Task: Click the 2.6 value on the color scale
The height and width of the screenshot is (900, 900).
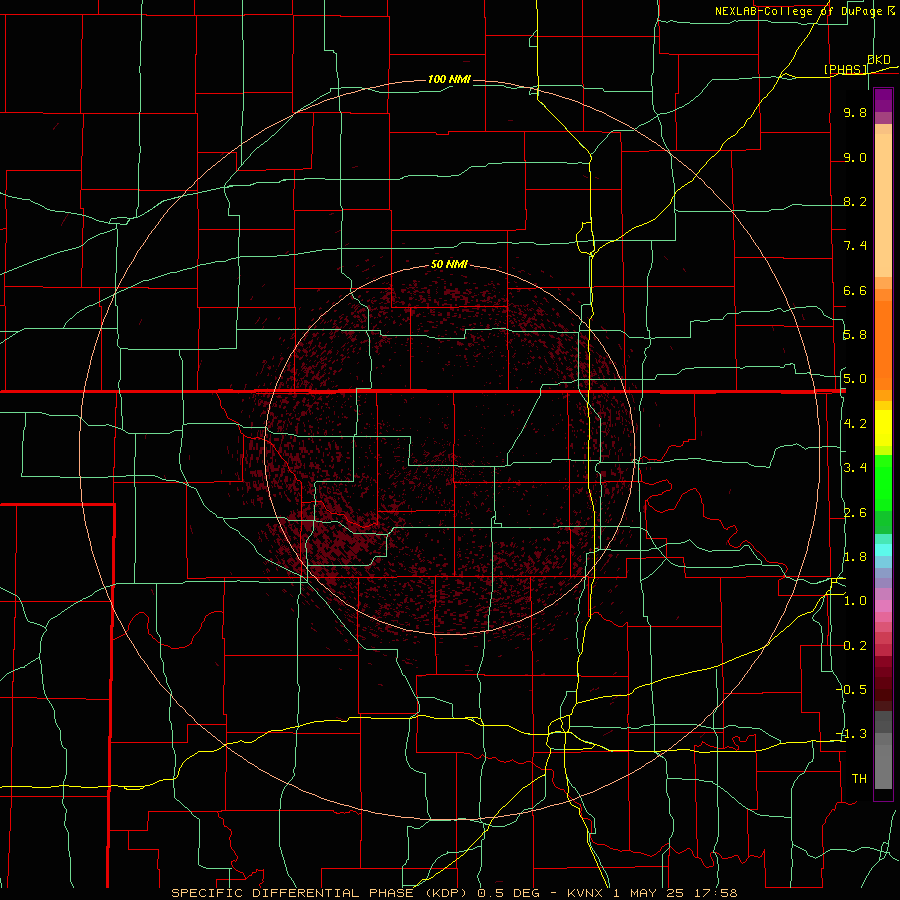Action: click(x=855, y=513)
